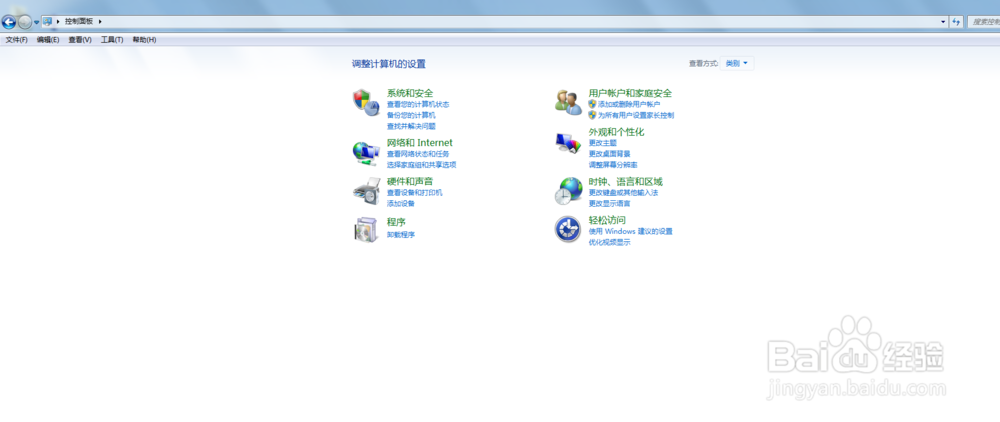Open the 时钟、语言和区域 category heading
Viewport: 1000px width, 422px height.
[x=626, y=182]
